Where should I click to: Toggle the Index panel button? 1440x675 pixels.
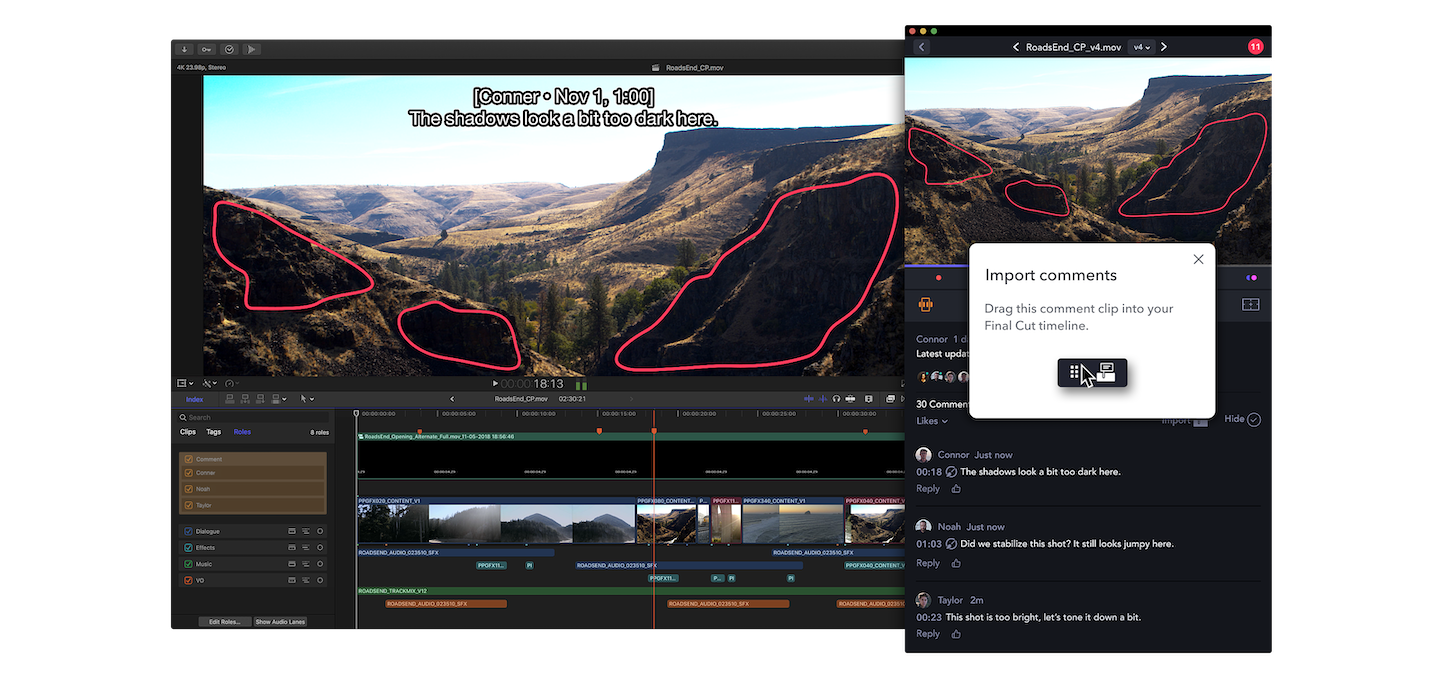[x=195, y=399]
